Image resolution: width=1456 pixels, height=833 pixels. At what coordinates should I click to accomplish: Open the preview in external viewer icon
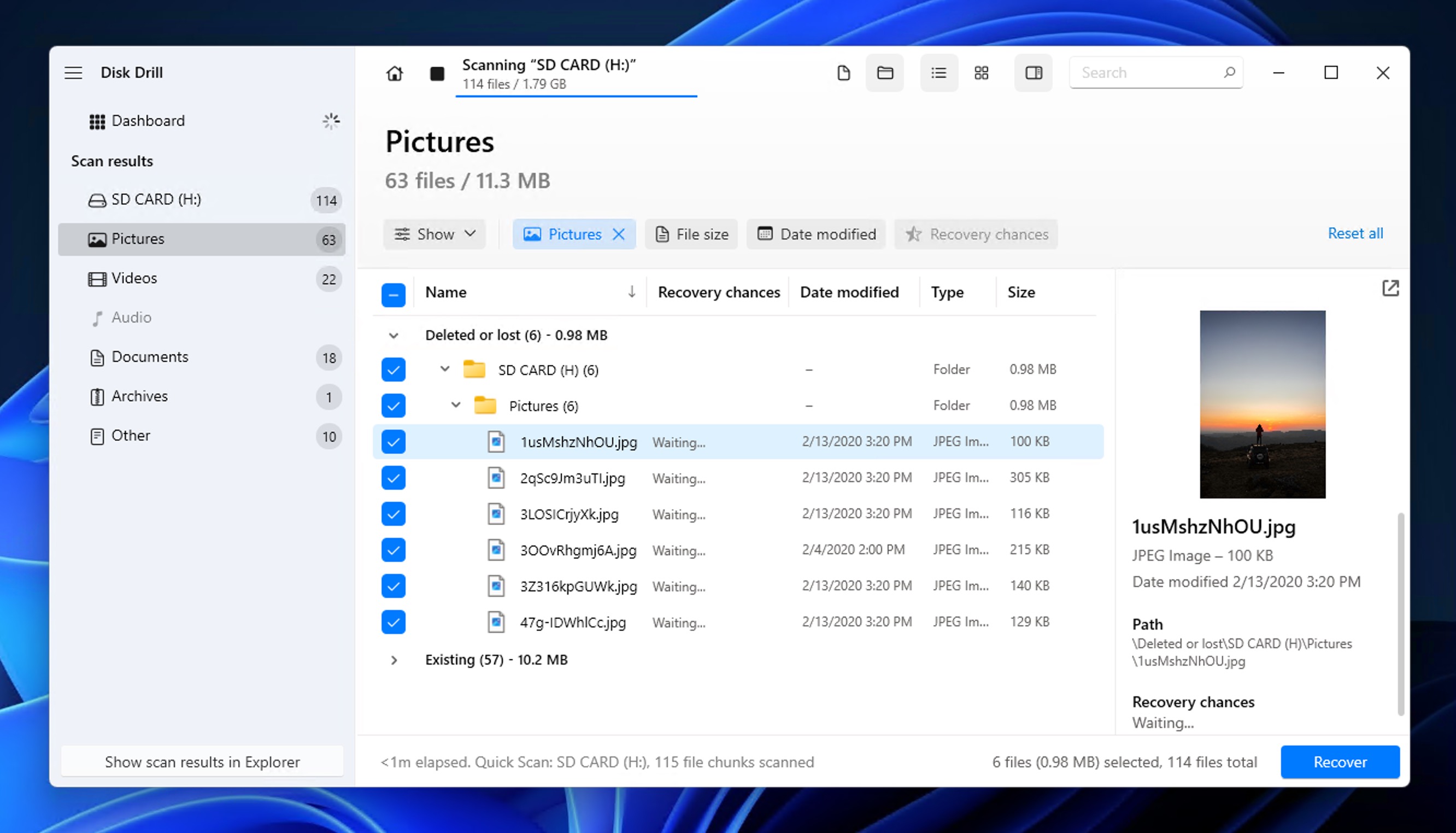point(1391,289)
